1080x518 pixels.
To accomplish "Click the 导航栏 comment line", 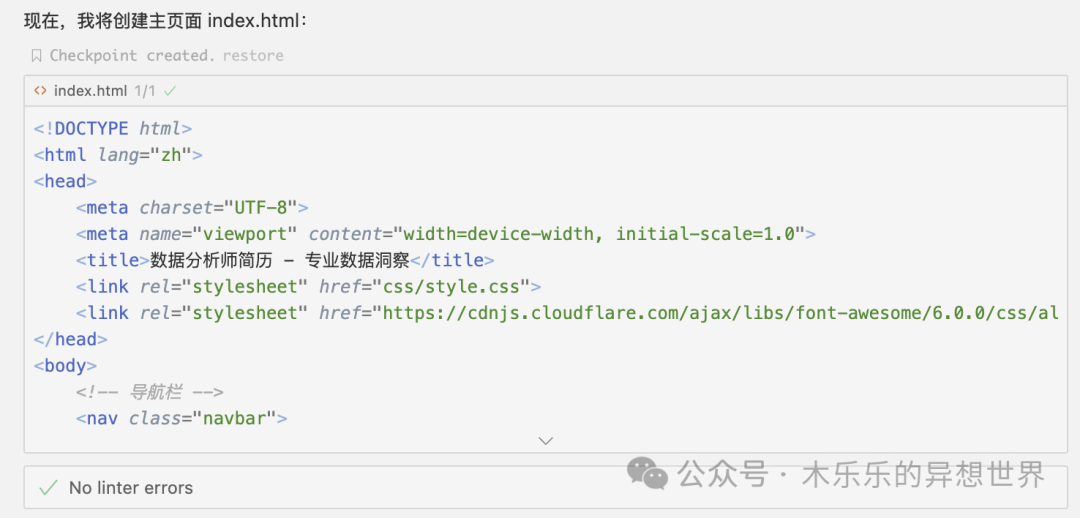I will pos(149,392).
